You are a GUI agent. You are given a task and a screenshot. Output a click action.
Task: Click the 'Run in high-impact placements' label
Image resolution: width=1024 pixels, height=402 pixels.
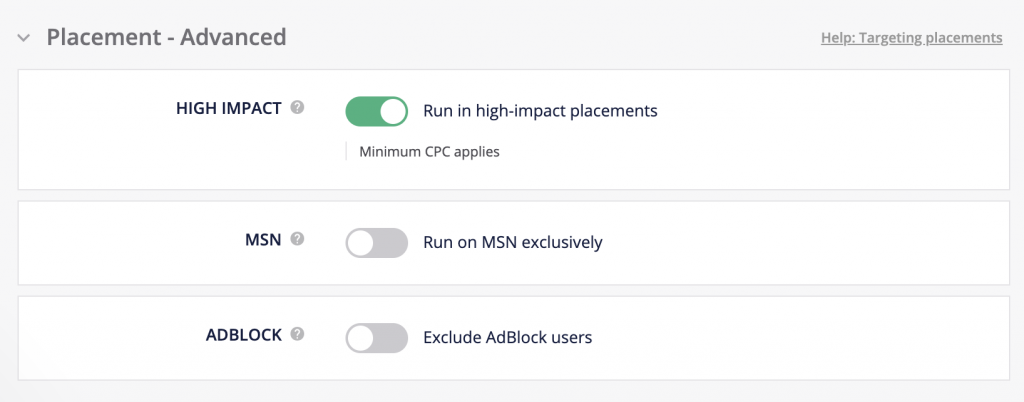540,111
